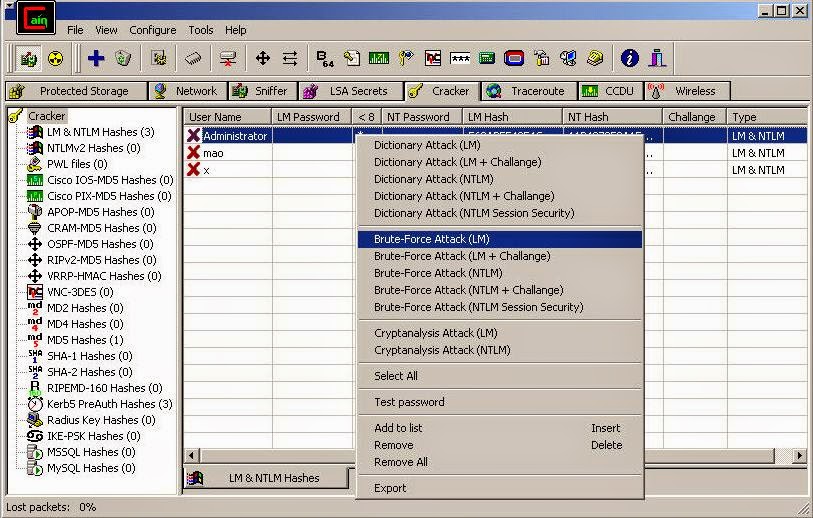The height and width of the screenshot is (518, 813).
Task: Click the green calculator toolbar icon
Action: [487, 58]
